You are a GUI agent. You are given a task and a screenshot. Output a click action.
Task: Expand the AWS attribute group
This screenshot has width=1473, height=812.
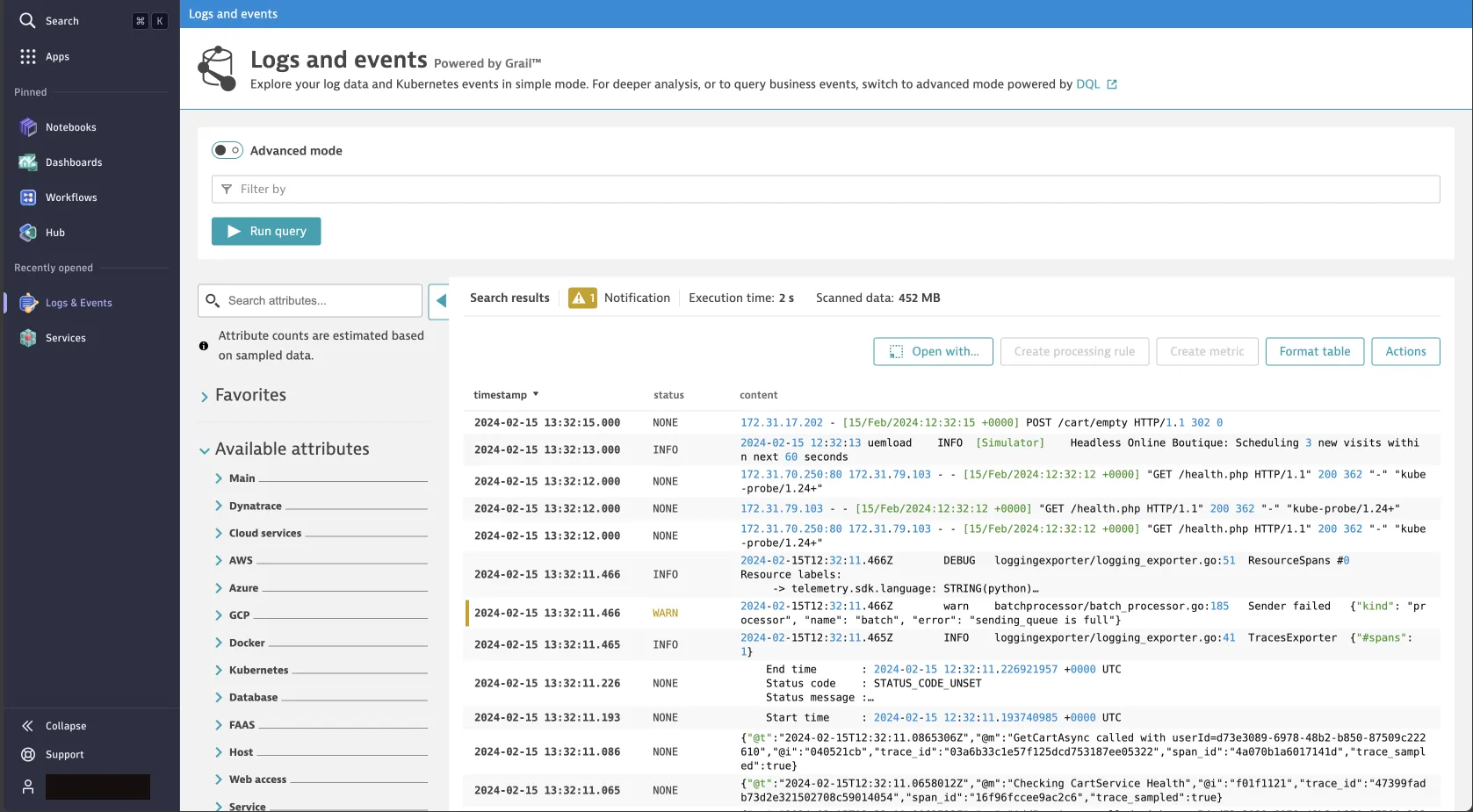pyautogui.click(x=219, y=560)
